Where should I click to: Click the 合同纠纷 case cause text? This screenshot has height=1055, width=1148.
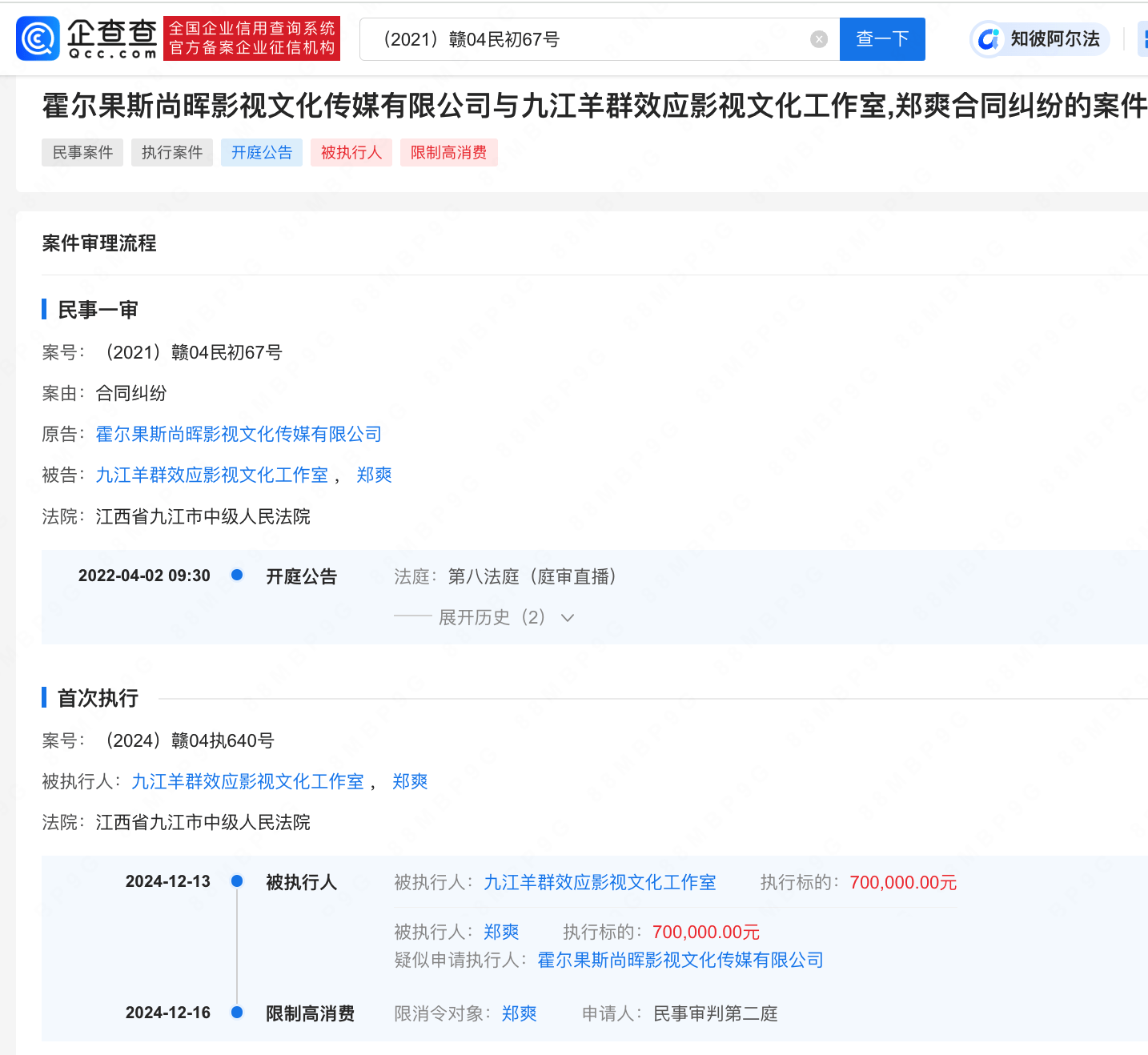coord(131,393)
